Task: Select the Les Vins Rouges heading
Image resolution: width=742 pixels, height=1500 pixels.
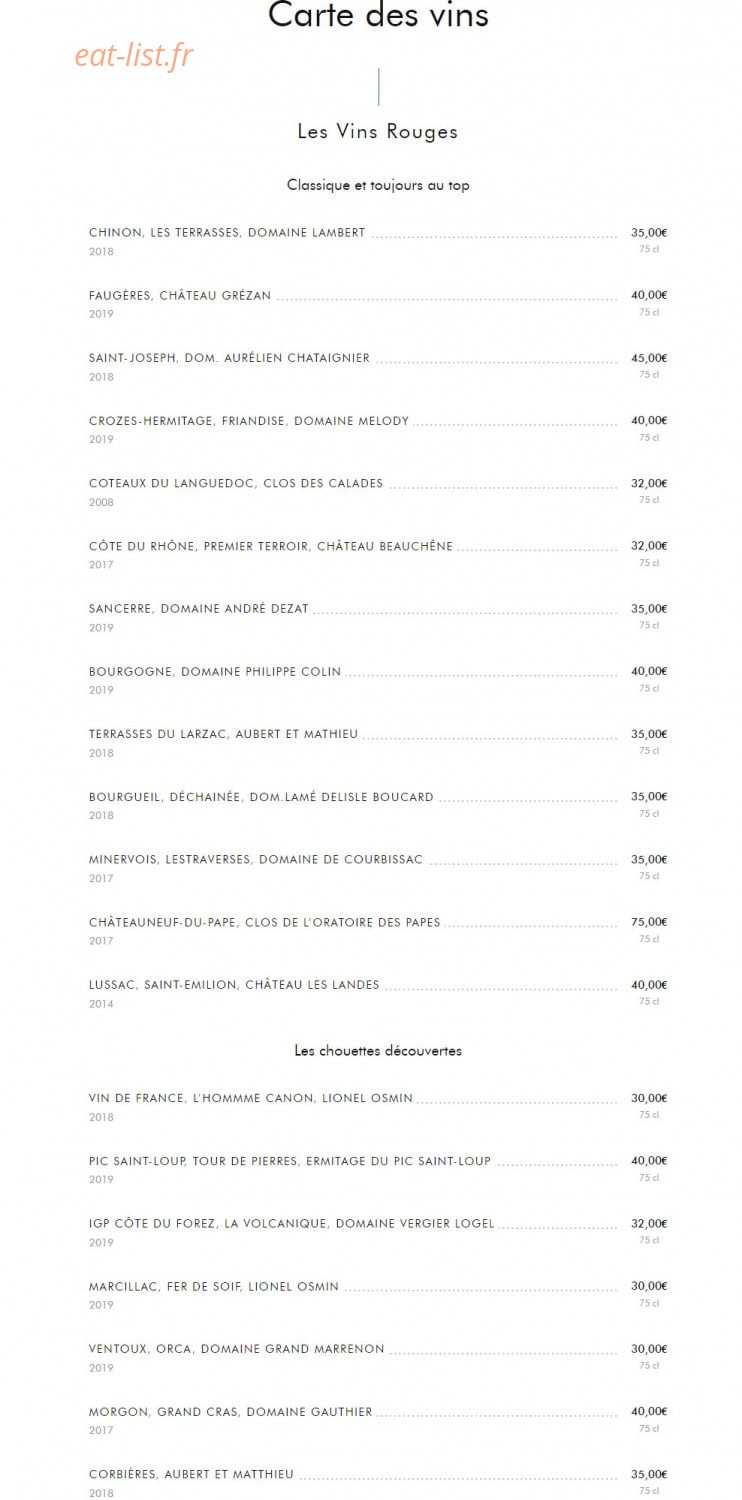Action: (378, 131)
